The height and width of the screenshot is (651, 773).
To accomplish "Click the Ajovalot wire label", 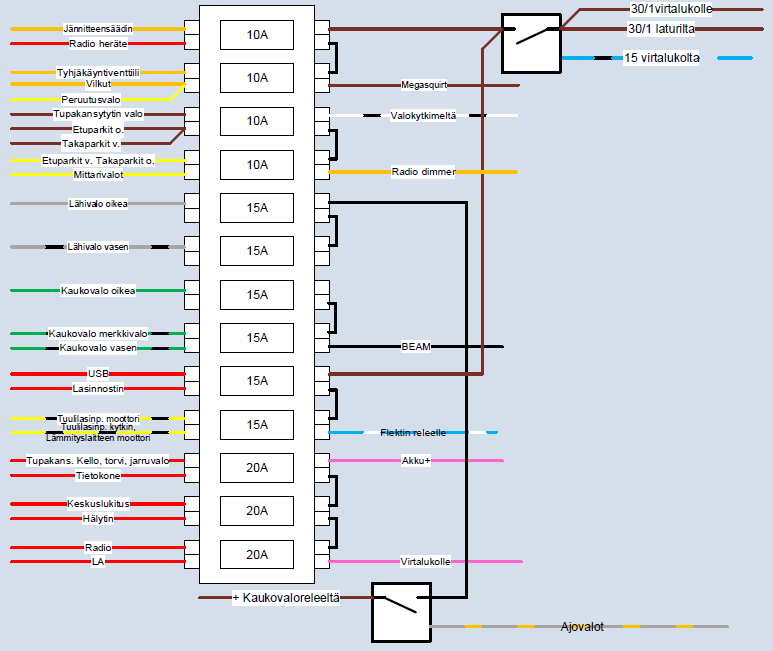I will tap(582, 627).
